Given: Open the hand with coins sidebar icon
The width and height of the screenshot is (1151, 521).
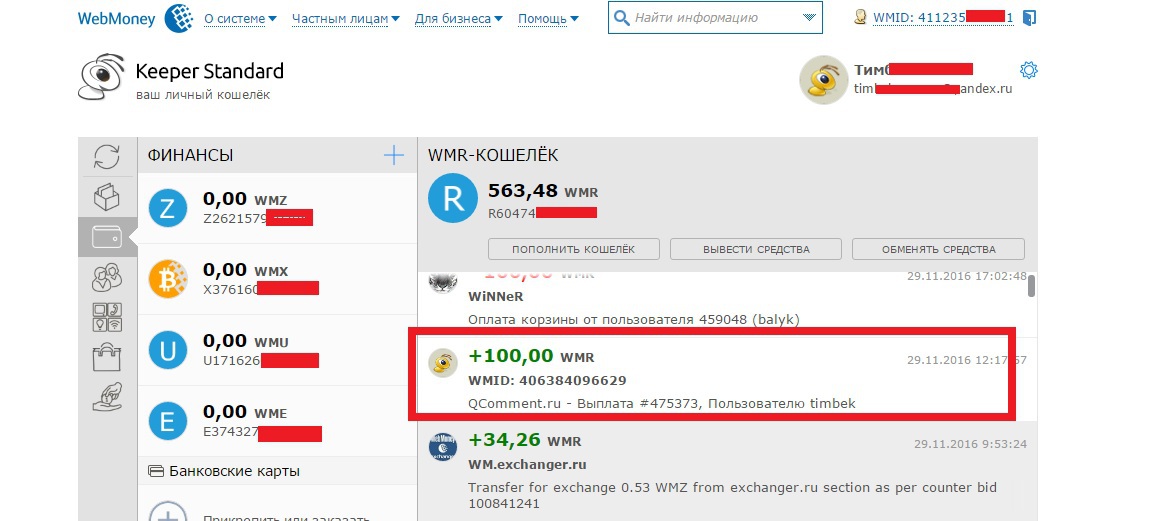Looking at the screenshot, I should coord(107,397).
